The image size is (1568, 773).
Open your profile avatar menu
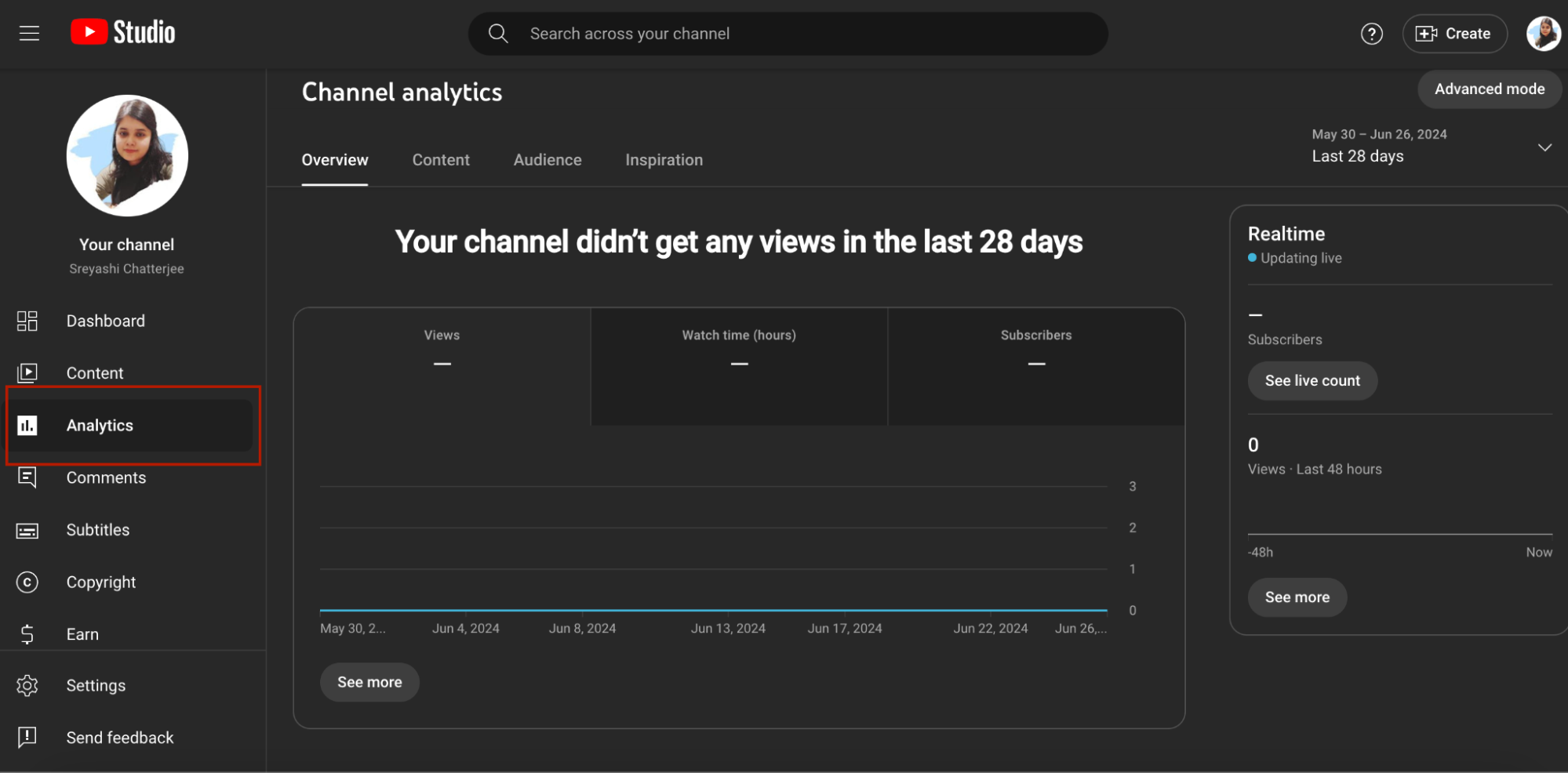point(1543,33)
